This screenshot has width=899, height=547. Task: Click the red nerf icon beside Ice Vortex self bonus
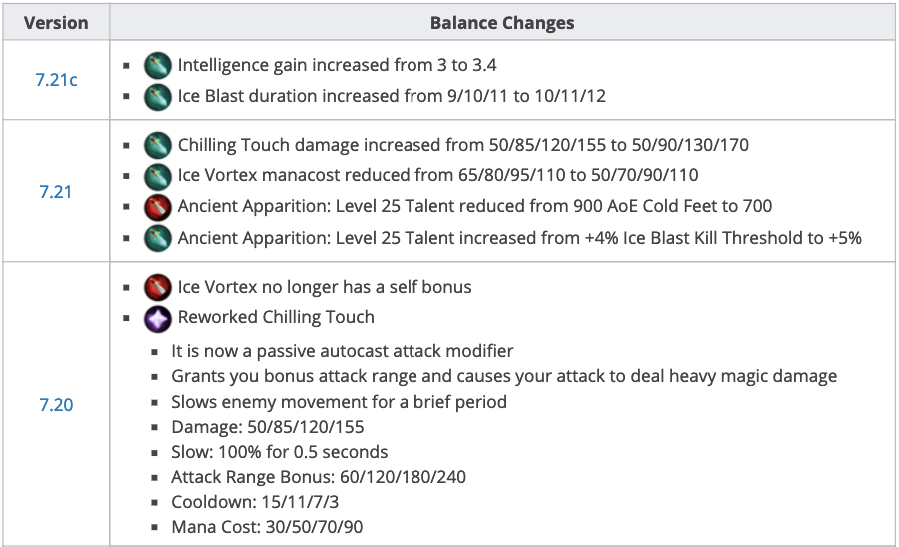(x=158, y=287)
